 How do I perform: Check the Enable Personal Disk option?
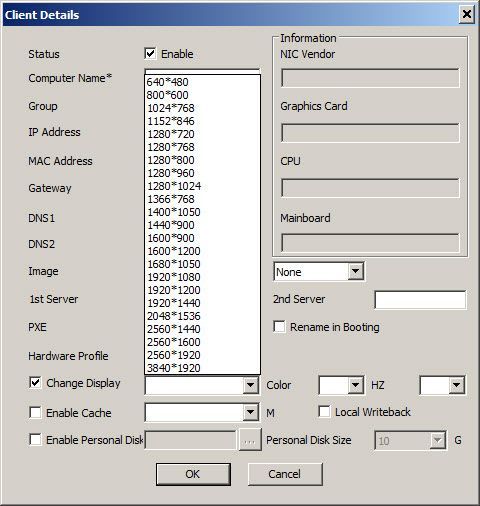pos(35,439)
